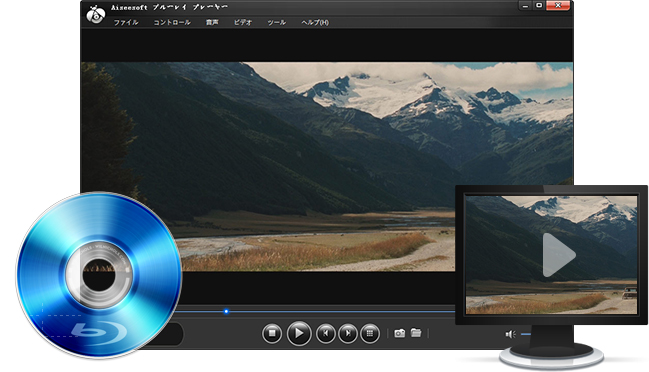Open the ファイル menu

[x=126, y=22]
